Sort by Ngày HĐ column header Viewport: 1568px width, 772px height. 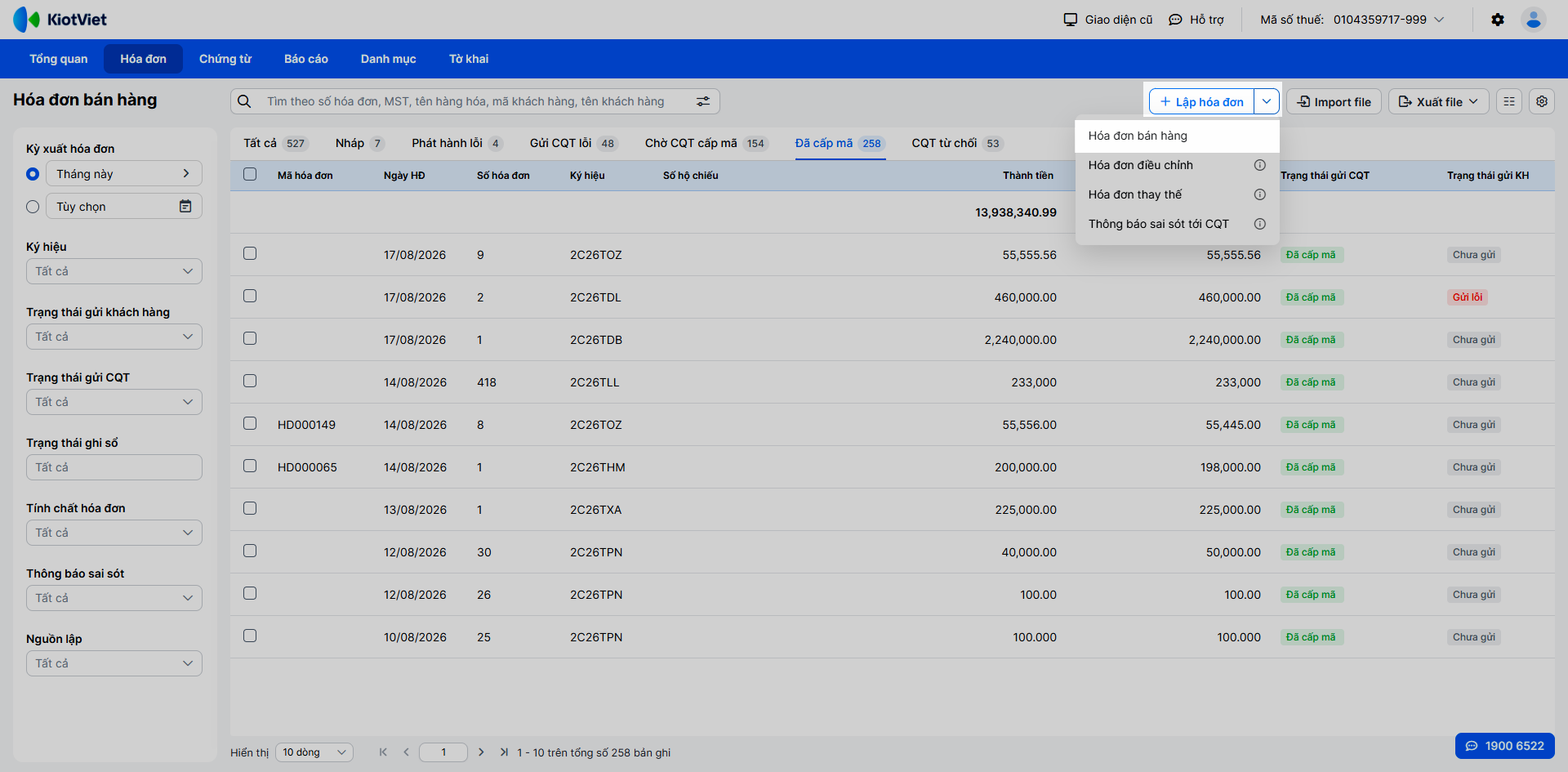tap(404, 176)
